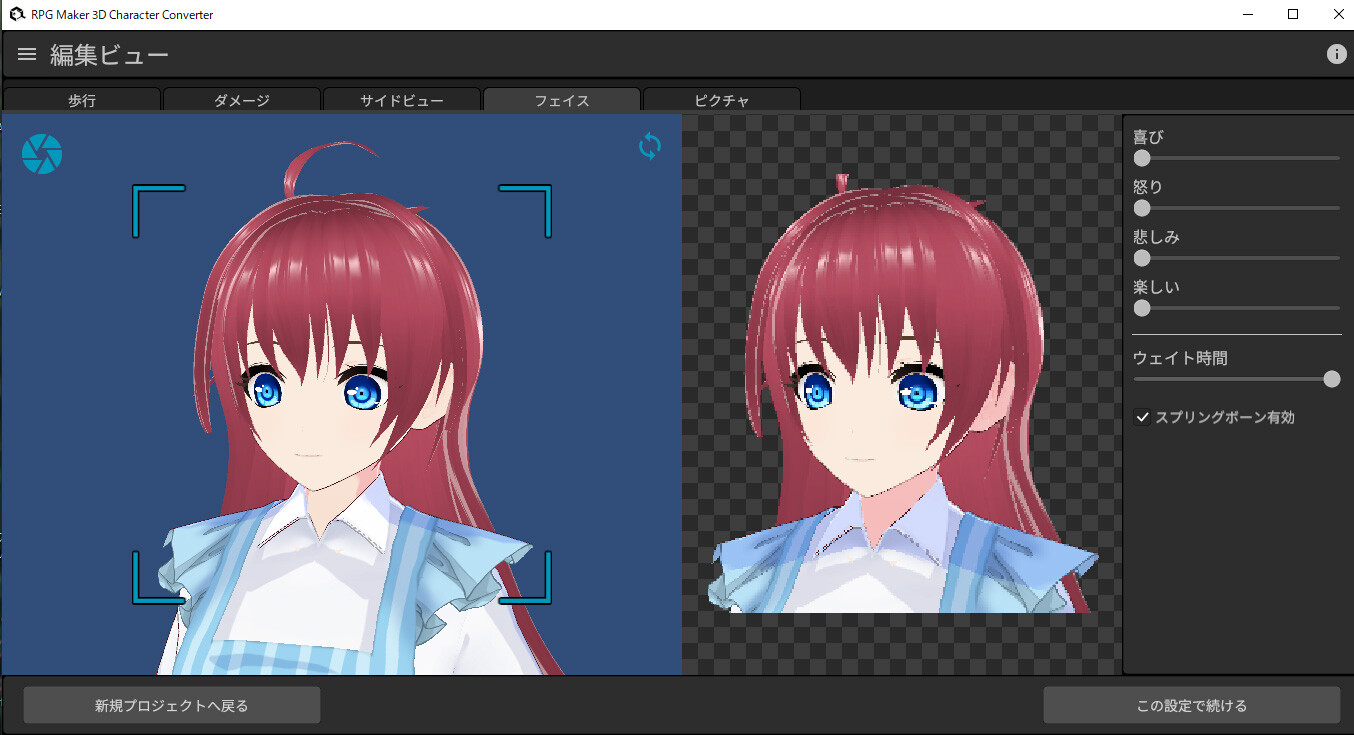Open the hamburger menu
This screenshot has width=1354, height=735.
tap(26, 54)
